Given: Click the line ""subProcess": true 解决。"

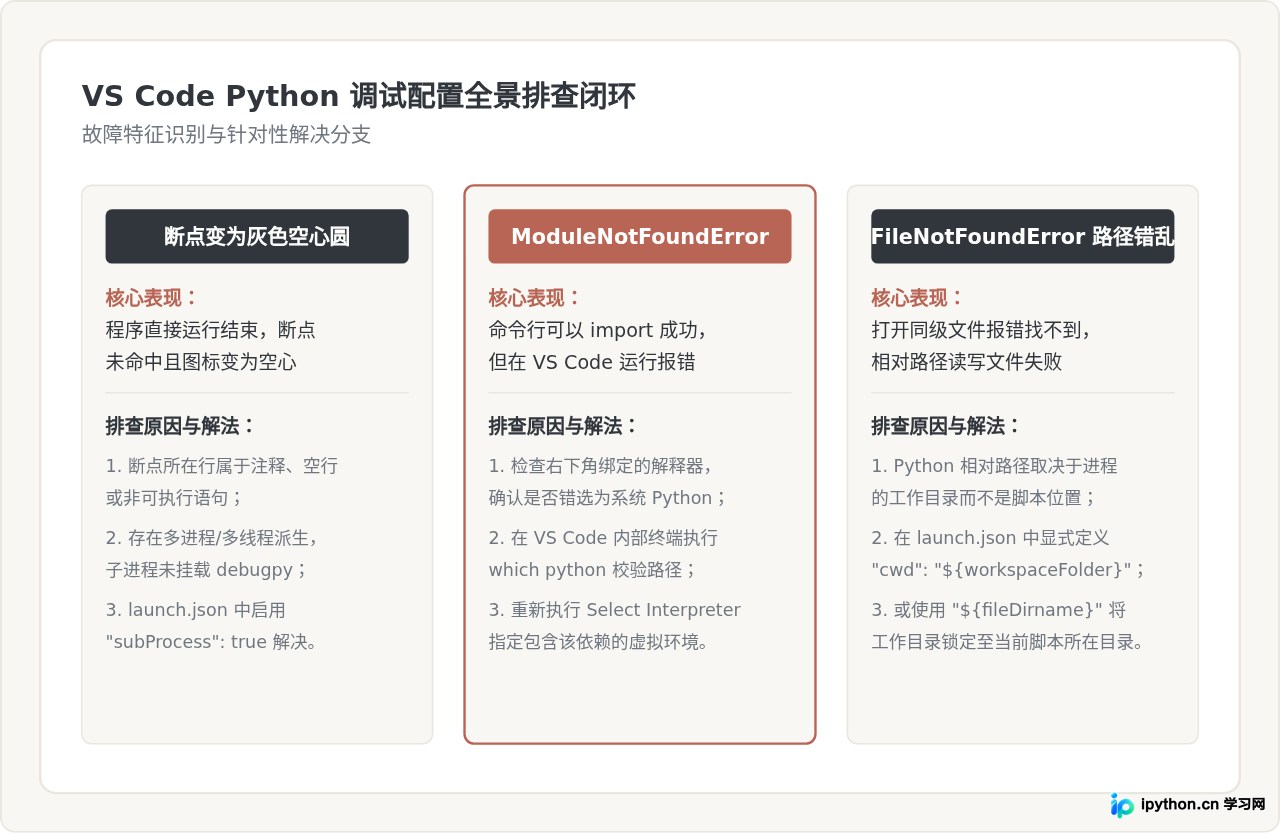Looking at the screenshot, I should tap(212, 642).
